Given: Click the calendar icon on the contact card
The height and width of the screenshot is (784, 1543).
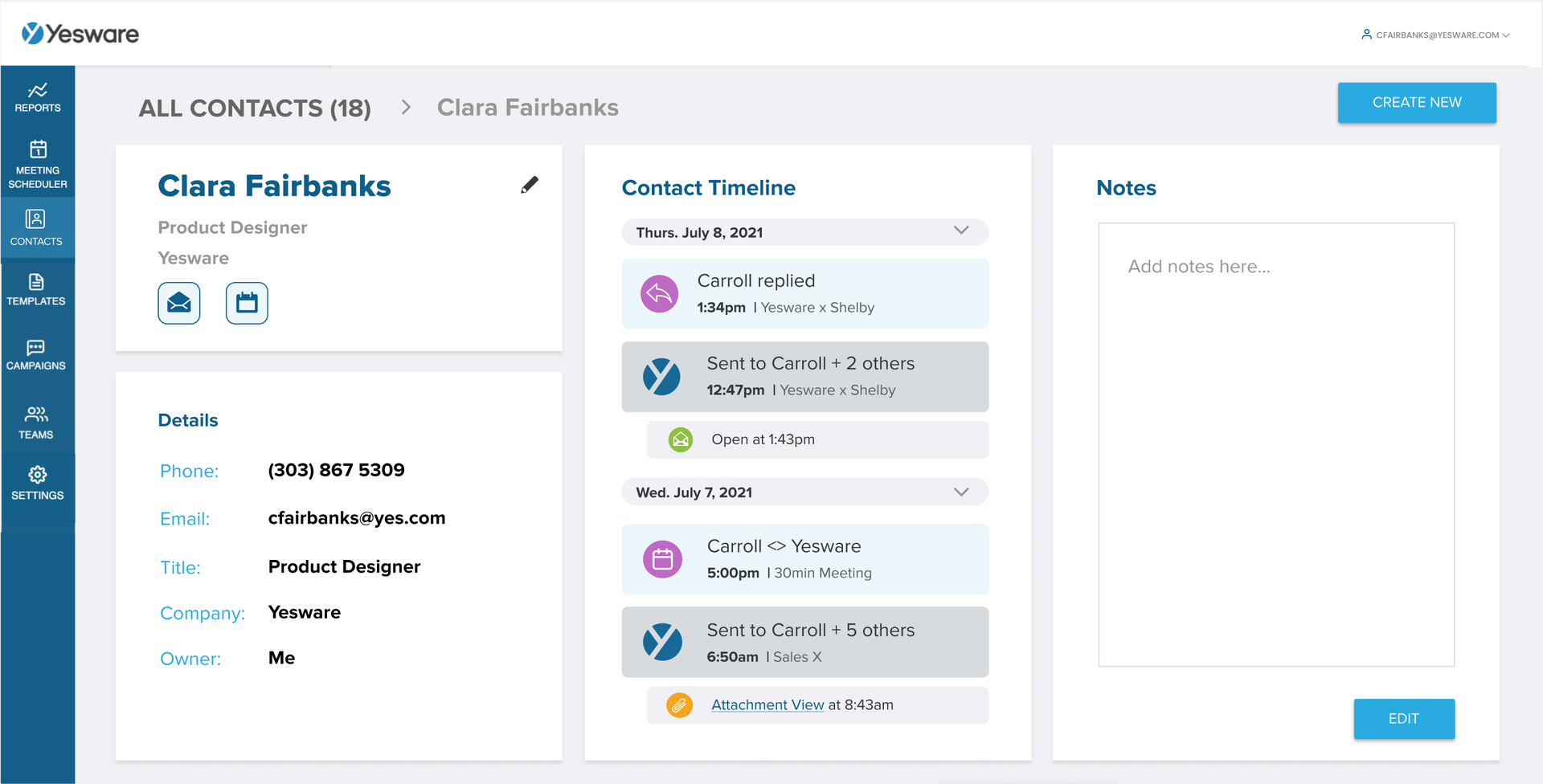Looking at the screenshot, I should click(x=247, y=303).
